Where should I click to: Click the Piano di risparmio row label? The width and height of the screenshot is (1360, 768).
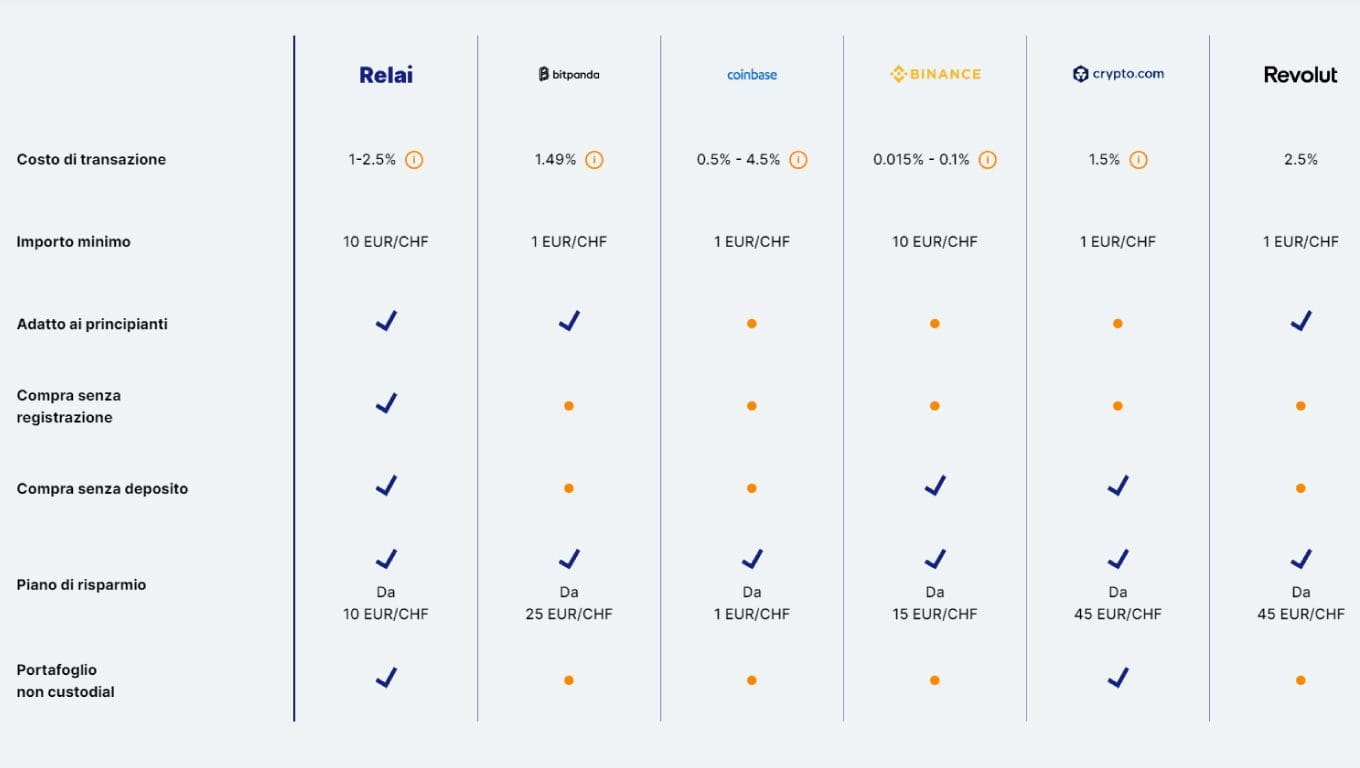coord(81,585)
